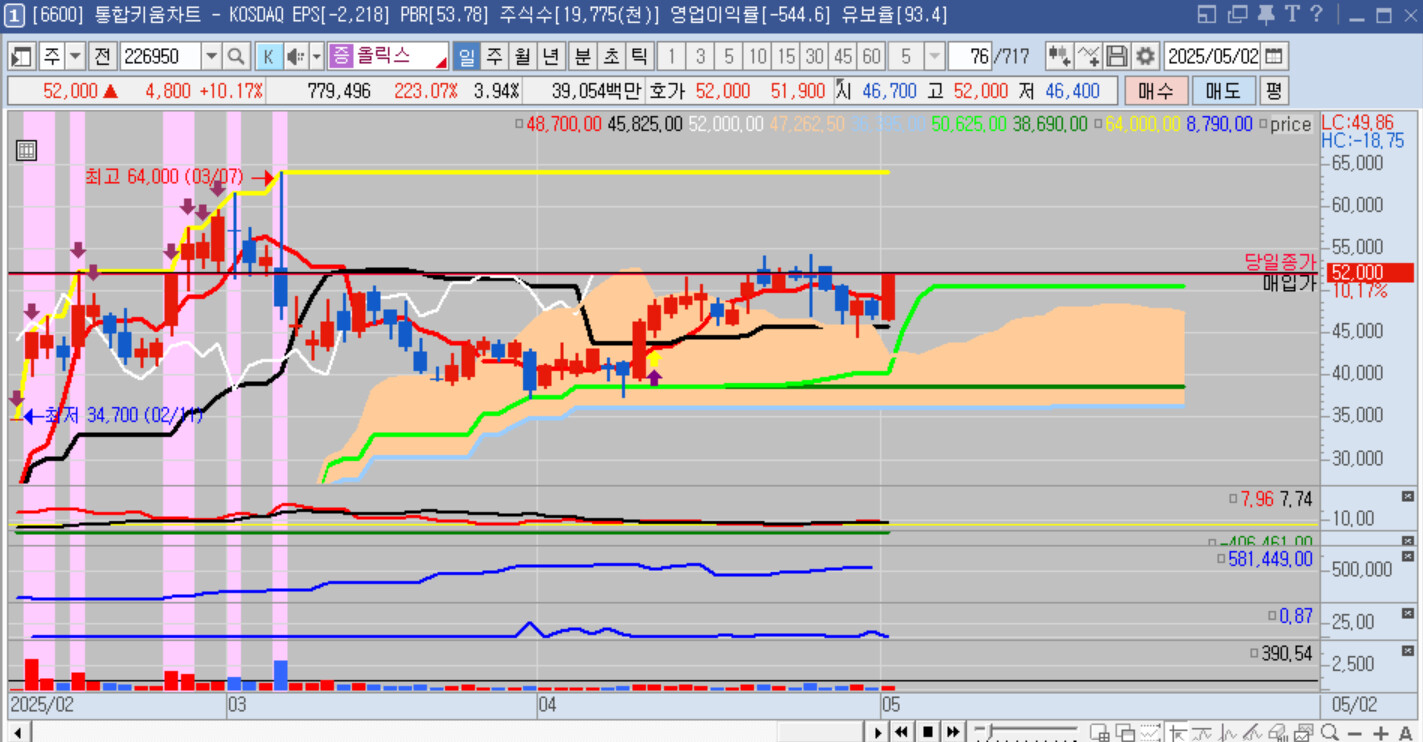The image size is (1423, 742).
Task: Click the 매도 sell button
Action: click(x=1223, y=91)
